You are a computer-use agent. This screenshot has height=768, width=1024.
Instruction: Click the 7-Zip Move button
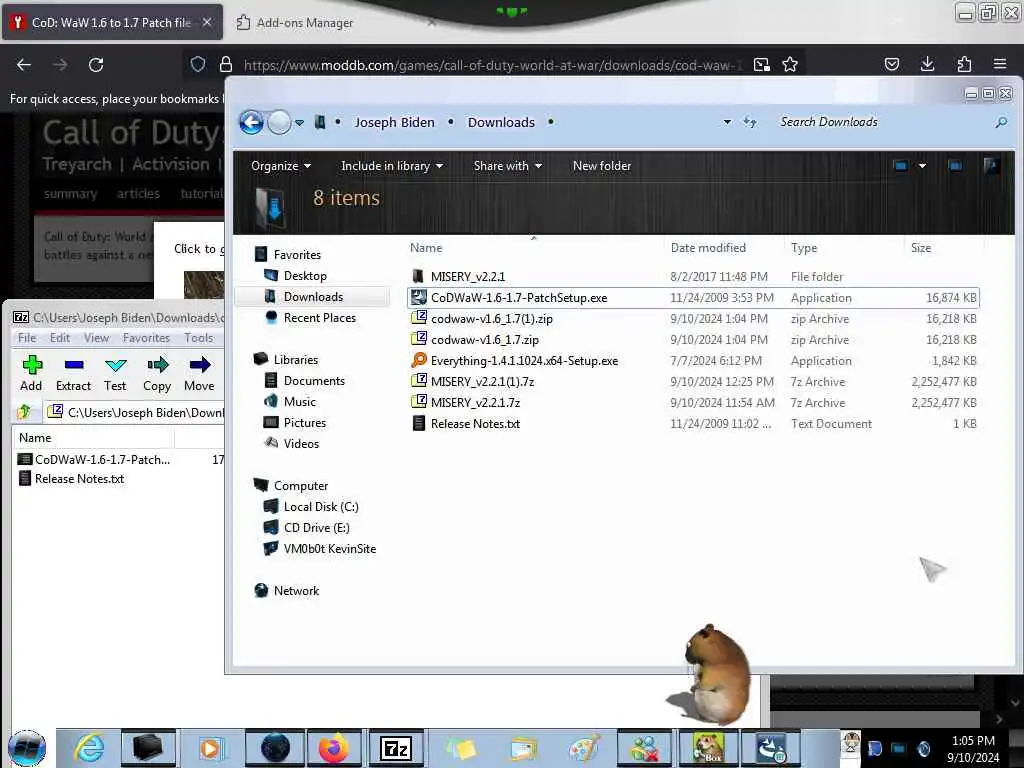click(x=199, y=374)
